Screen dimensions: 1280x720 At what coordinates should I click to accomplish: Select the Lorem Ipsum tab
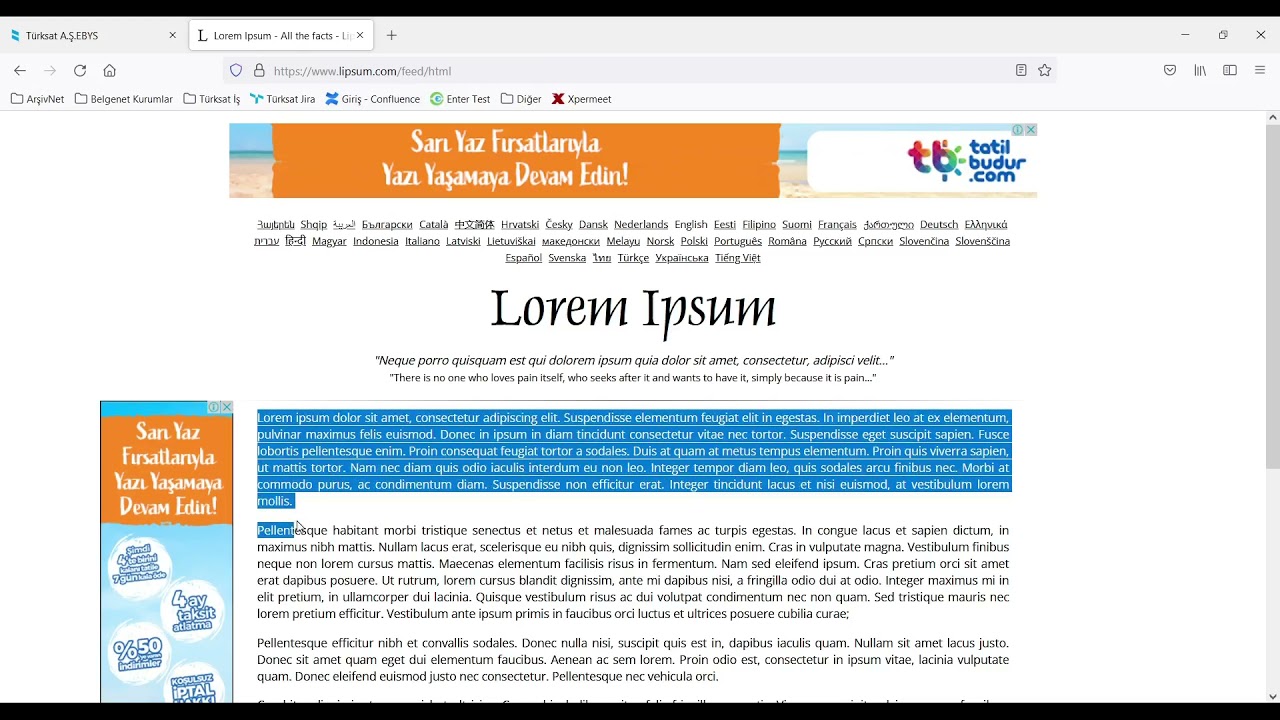tap(280, 35)
